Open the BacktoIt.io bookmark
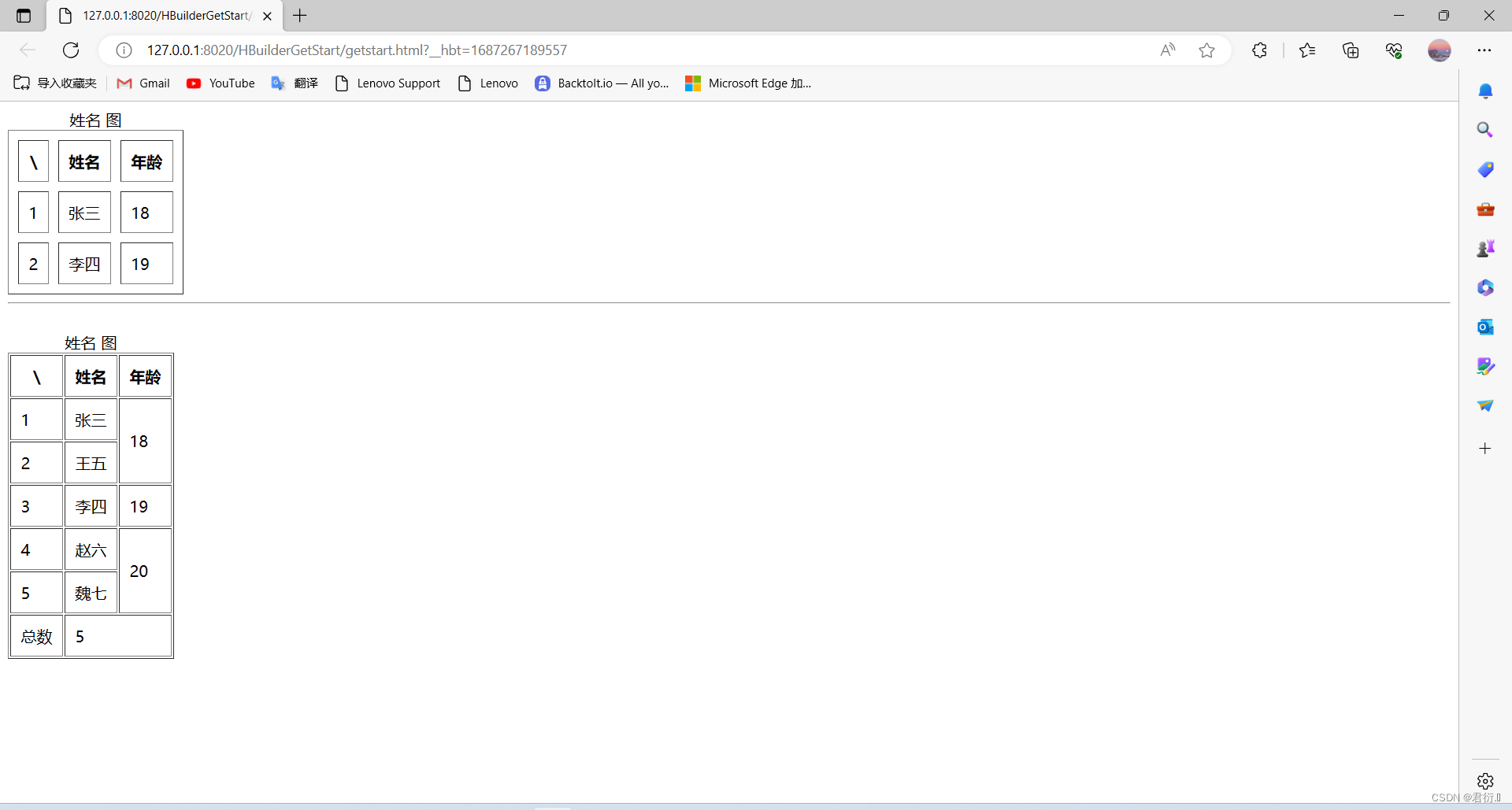 (602, 83)
